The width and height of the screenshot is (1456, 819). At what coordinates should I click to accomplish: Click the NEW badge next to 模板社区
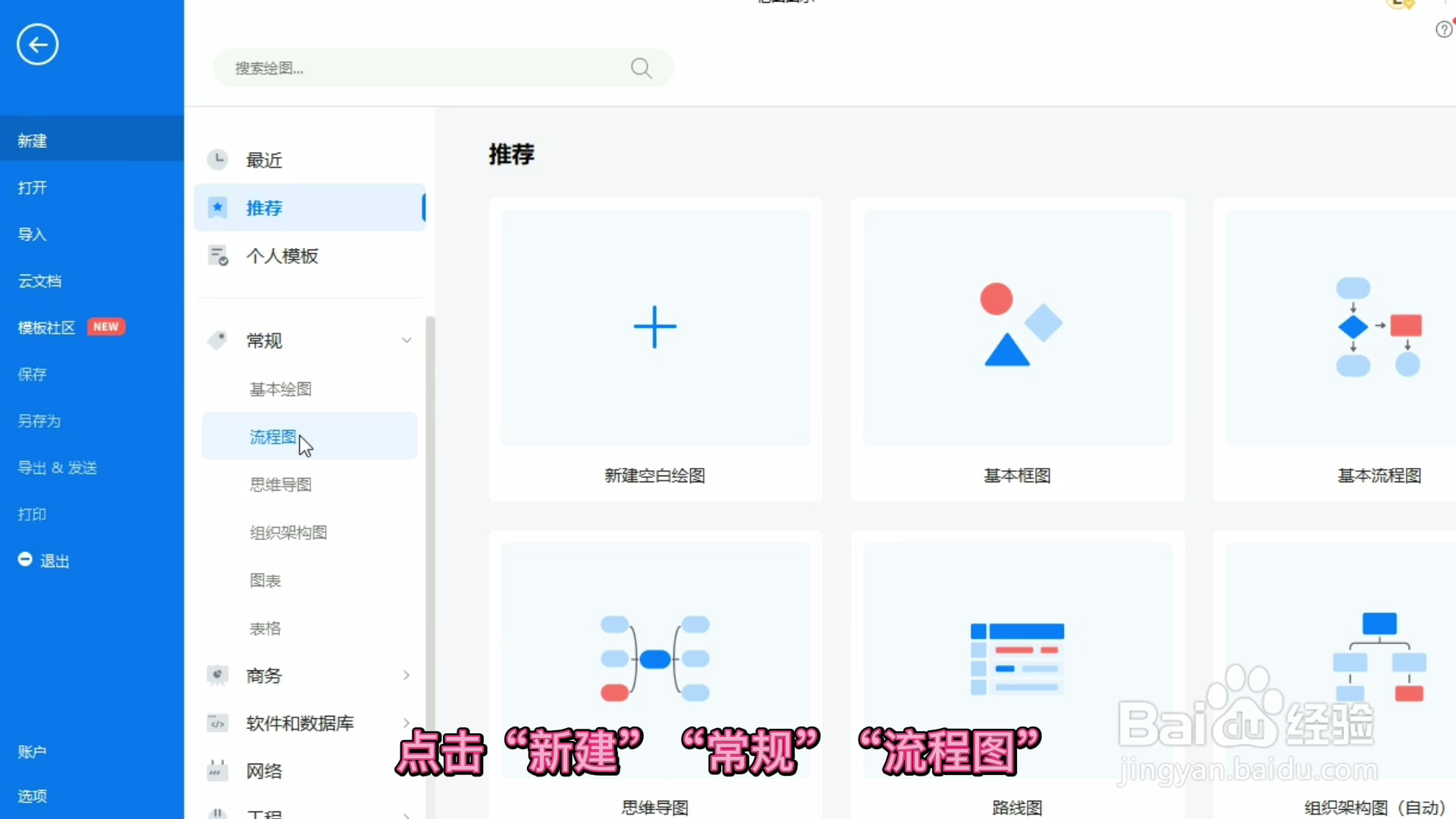point(105,327)
